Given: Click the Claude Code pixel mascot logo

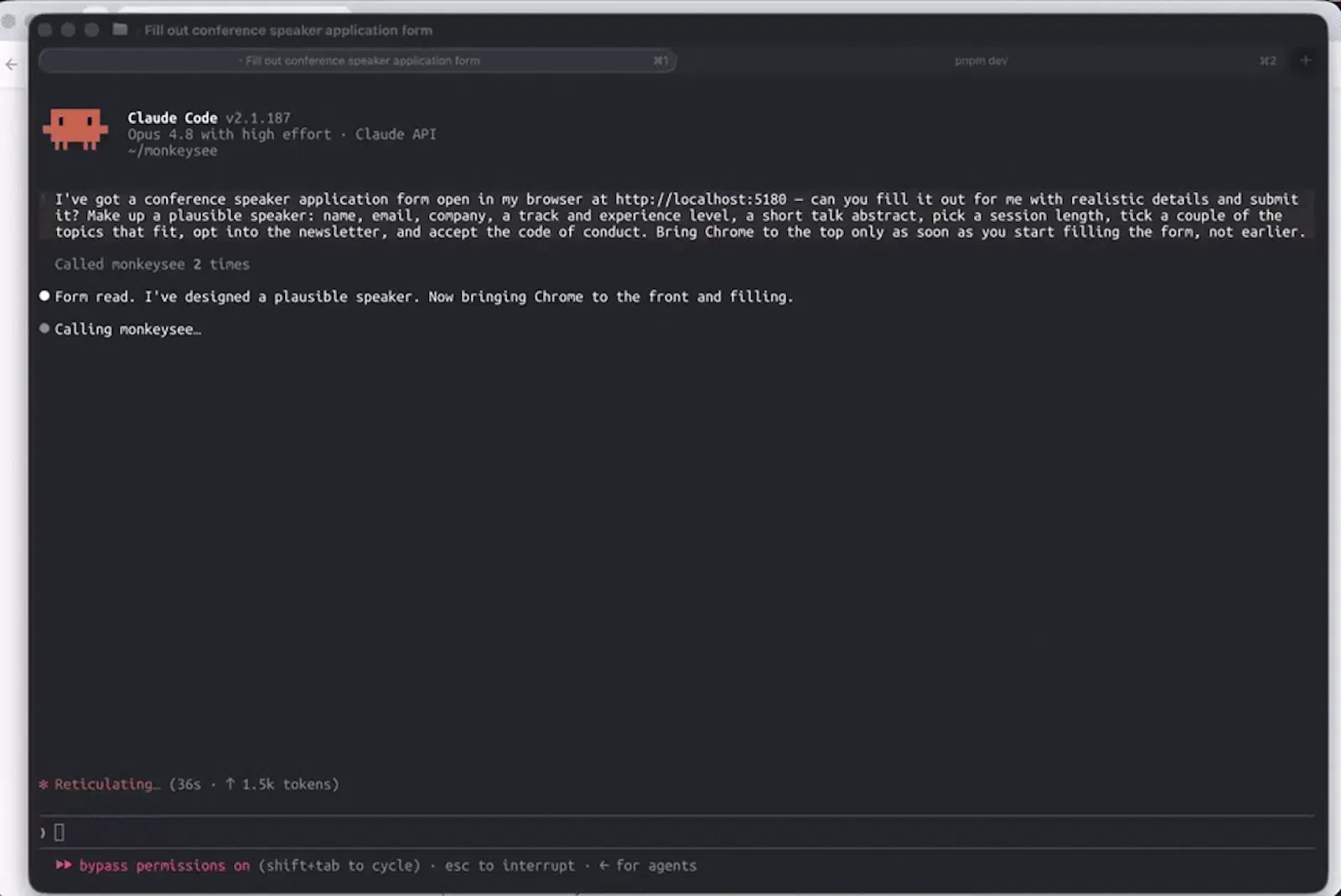Looking at the screenshot, I should [x=75, y=129].
